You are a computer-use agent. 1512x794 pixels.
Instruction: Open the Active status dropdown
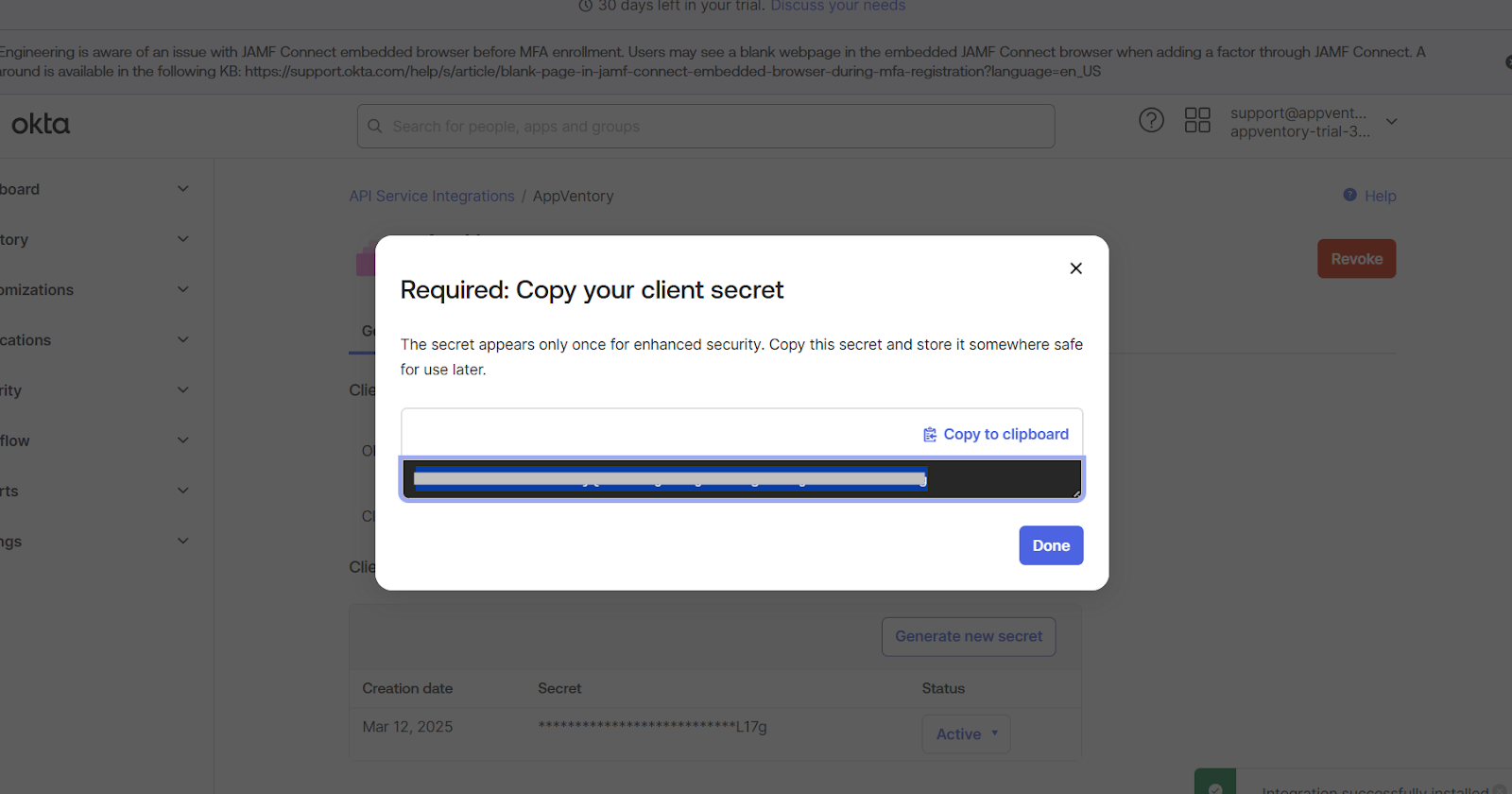(966, 734)
